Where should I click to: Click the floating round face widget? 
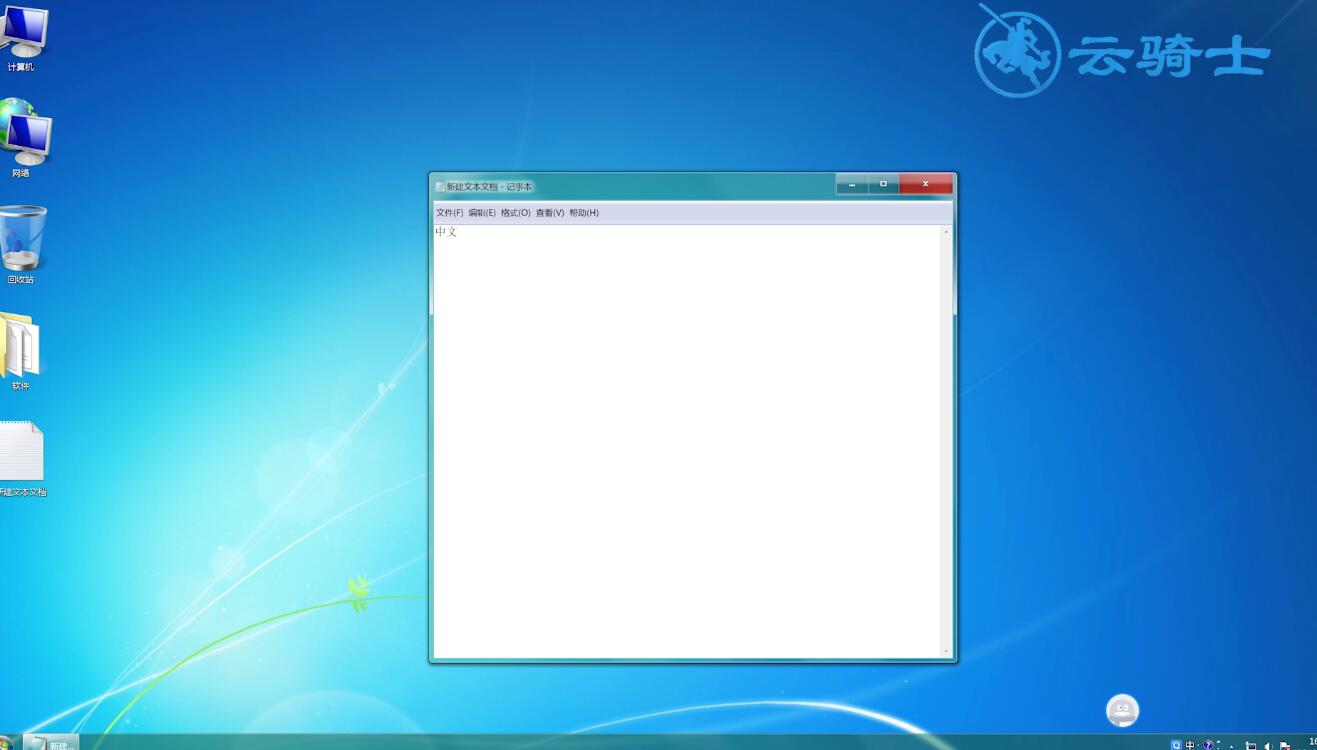tap(1123, 711)
